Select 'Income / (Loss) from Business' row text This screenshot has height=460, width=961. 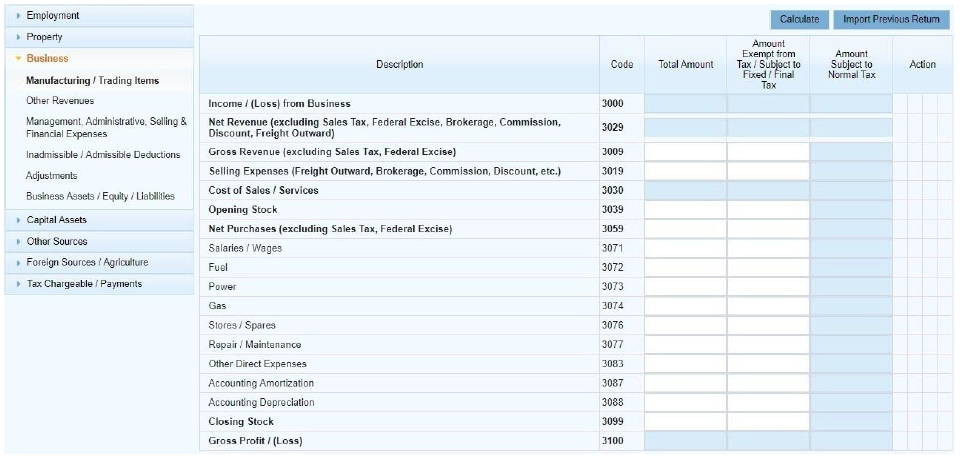click(279, 104)
